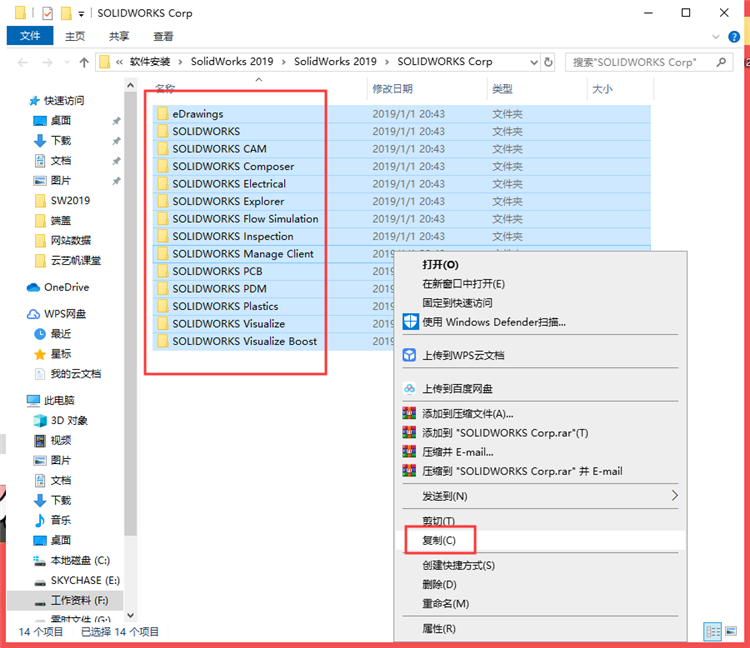Click the 最近 clock icon in sidebar
750x648 pixels.
pyautogui.click(x=40, y=334)
